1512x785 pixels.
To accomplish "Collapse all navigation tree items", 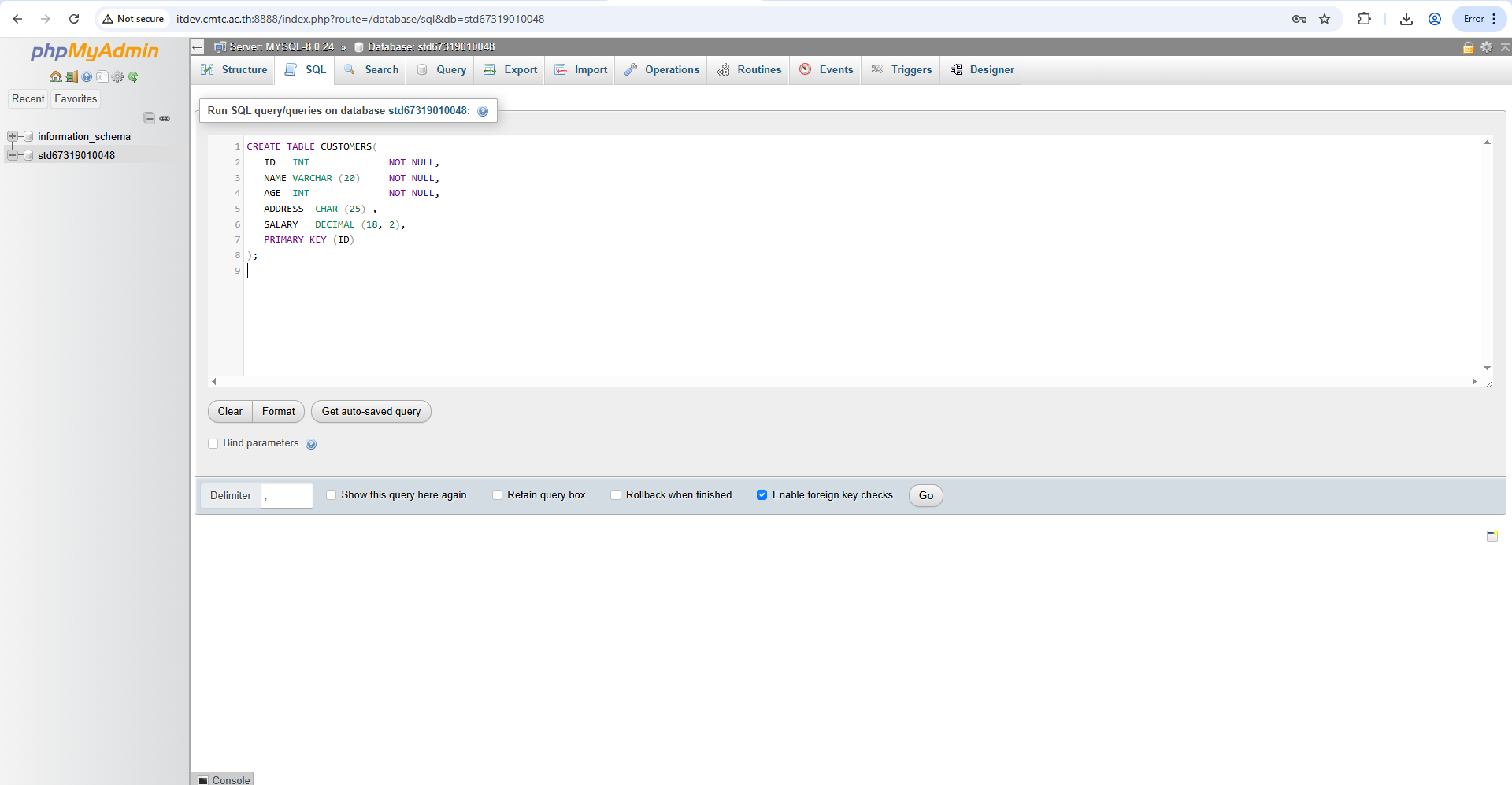I will 149,118.
